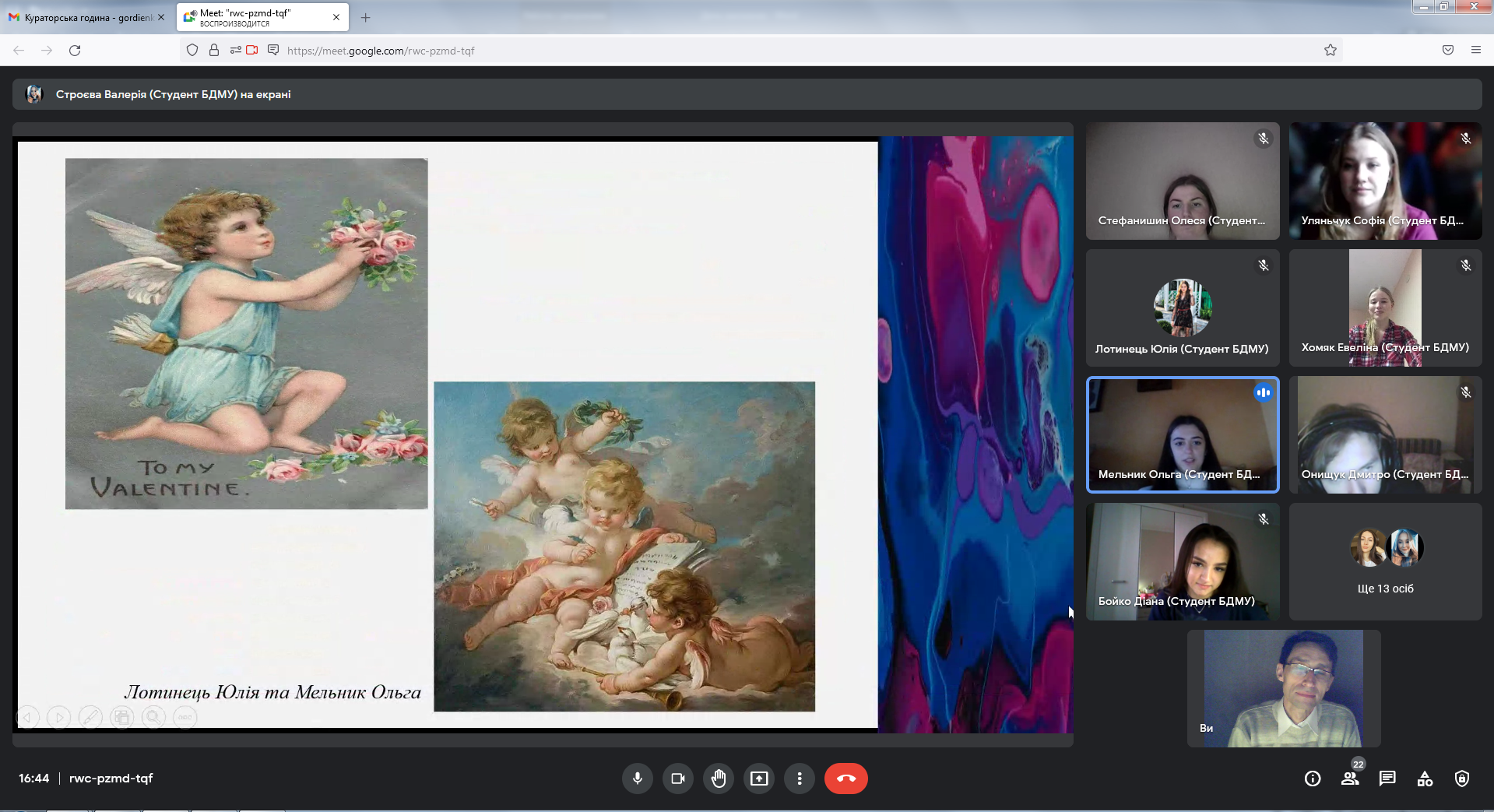Open the chat panel icon

point(1387,779)
